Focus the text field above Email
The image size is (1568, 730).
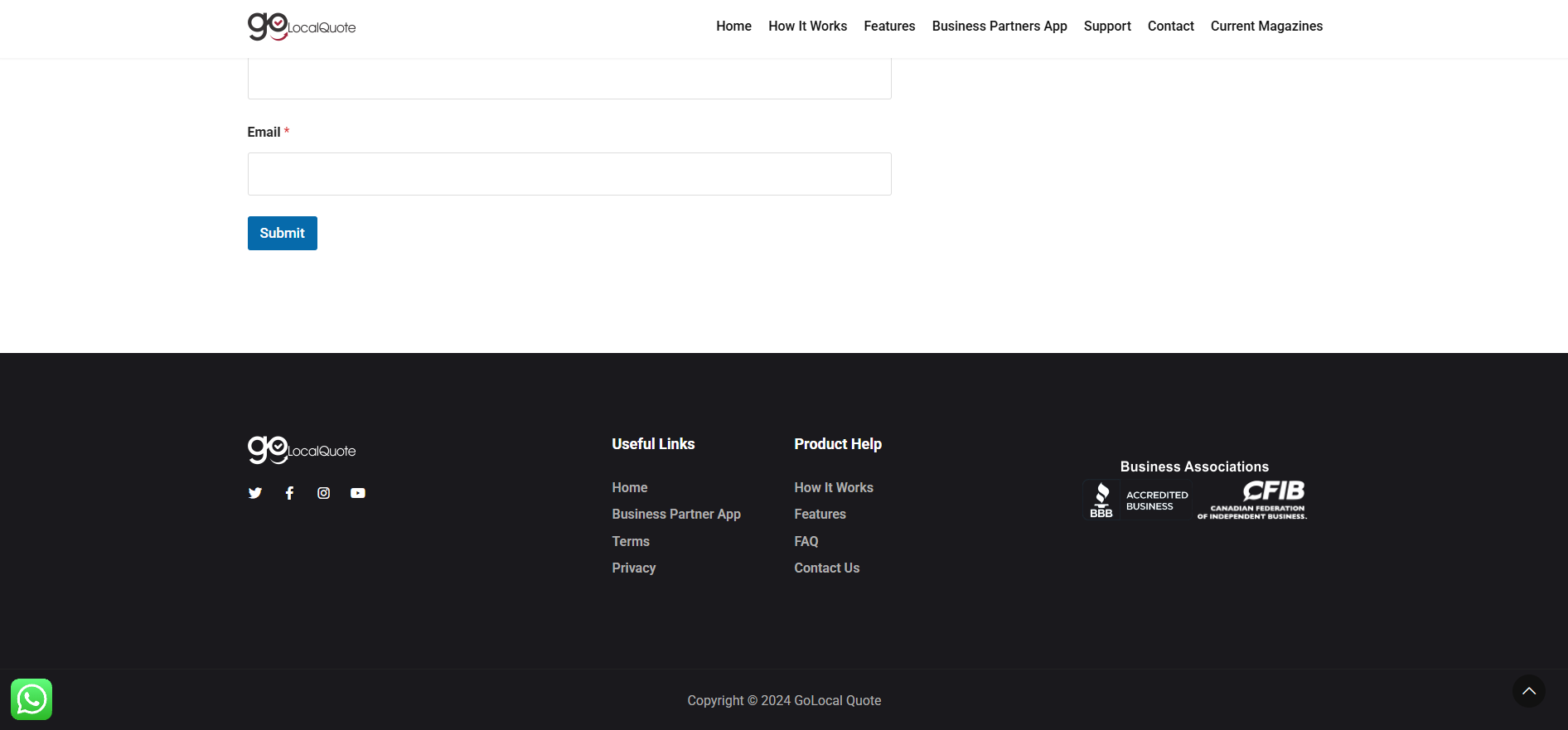(569, 78)
